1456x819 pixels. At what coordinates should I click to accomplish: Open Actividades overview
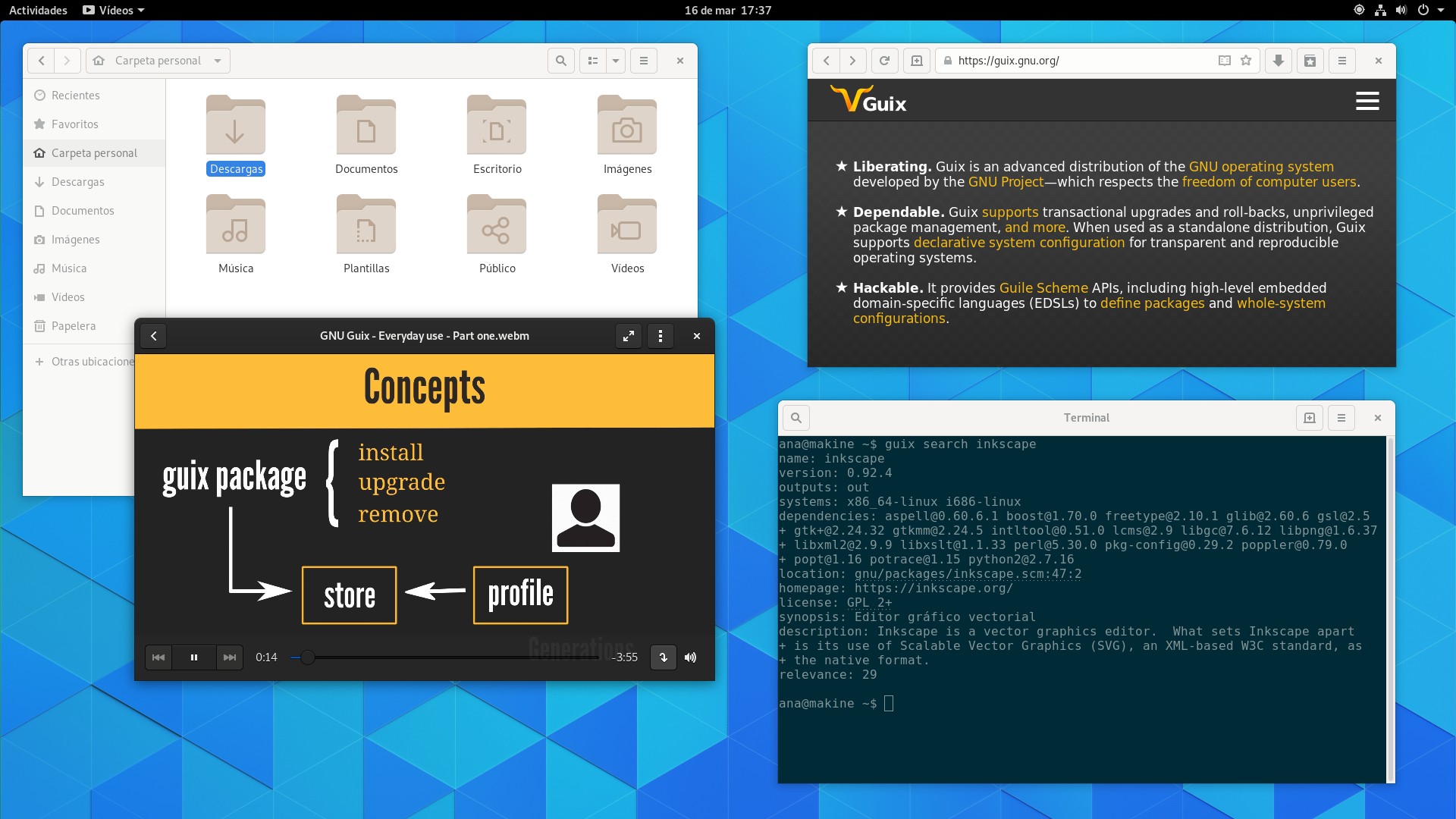click(x=38, y=10)
